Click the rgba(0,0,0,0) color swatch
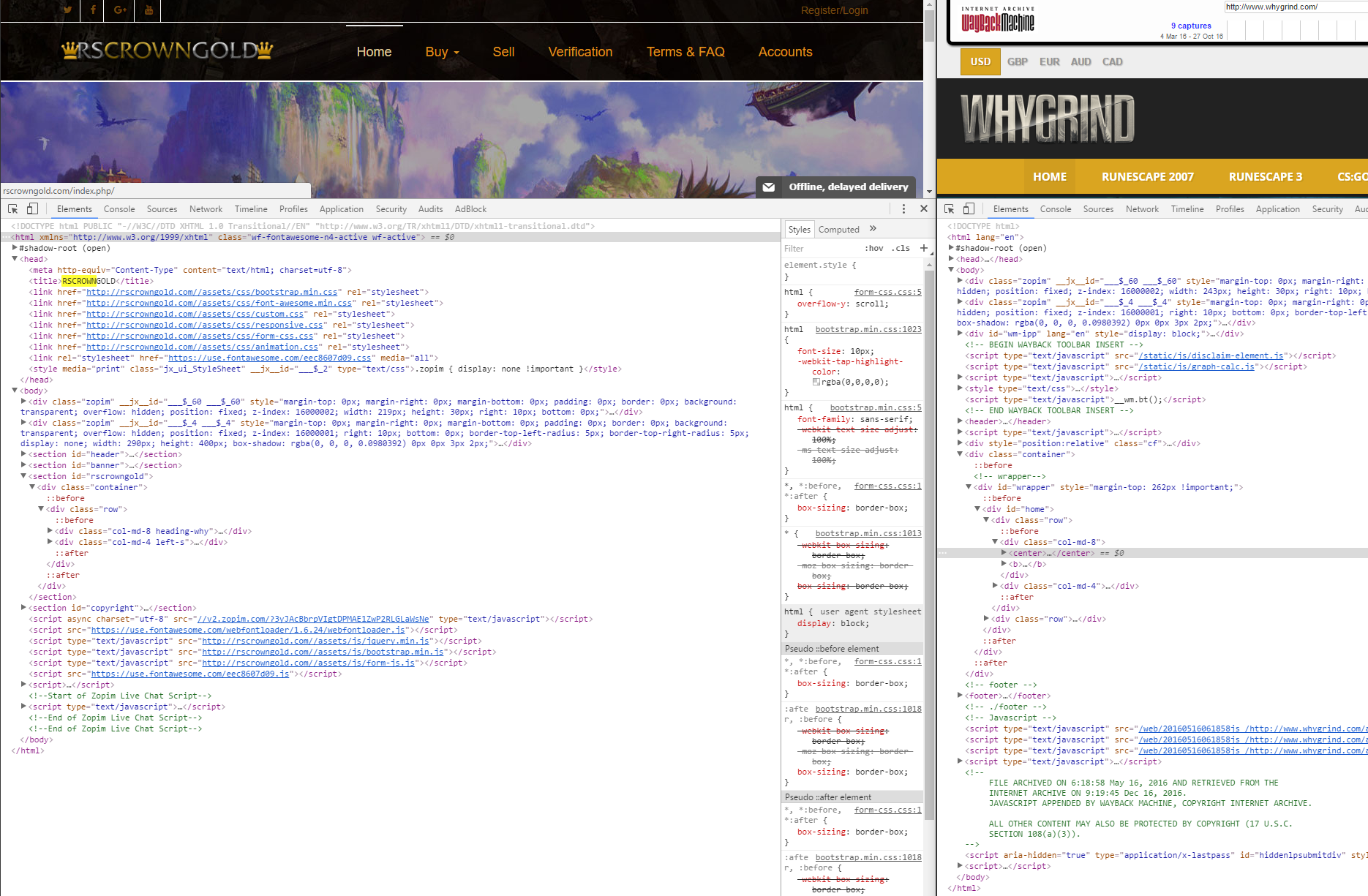The height and width of the screenshot is (896, 1368). coord(816,382)
